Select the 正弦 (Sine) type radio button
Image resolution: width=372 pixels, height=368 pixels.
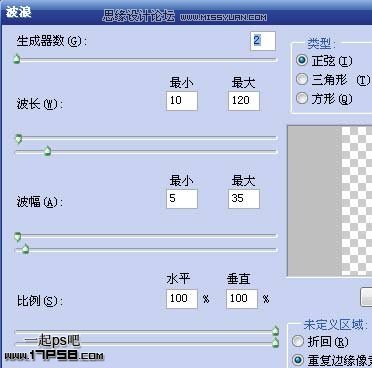point(302,60)
